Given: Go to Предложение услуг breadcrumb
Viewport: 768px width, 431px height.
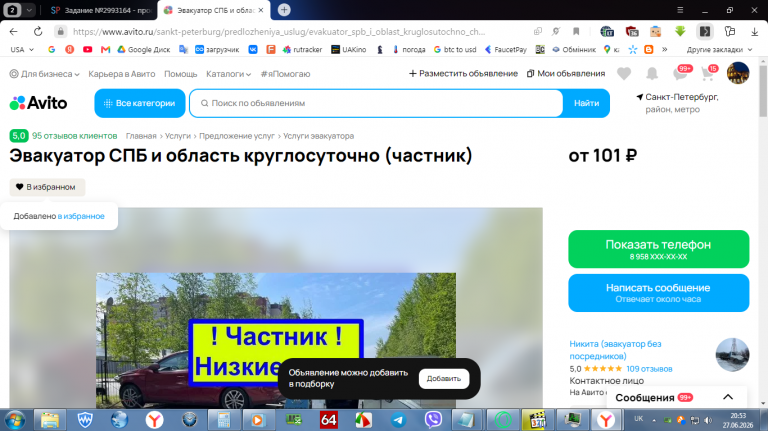Looking at the screenshot, I should click(x=237, y=136).
